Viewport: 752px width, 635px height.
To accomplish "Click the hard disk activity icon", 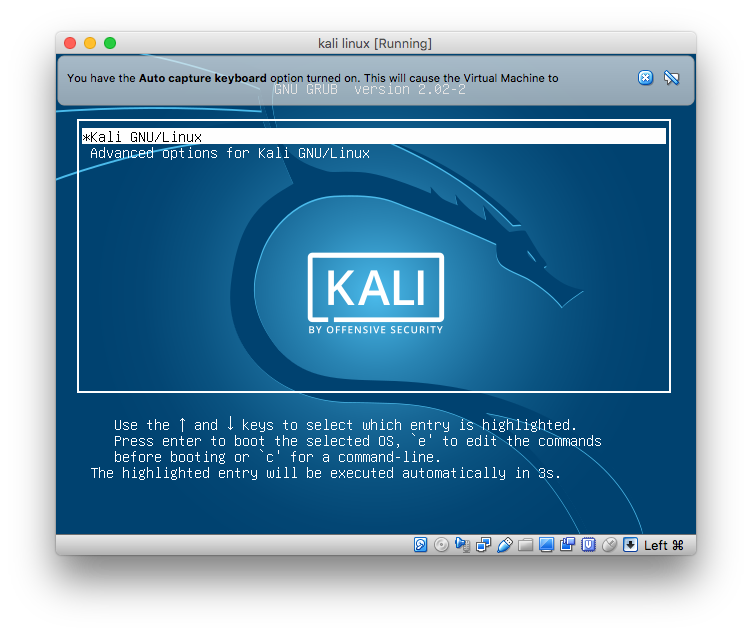I will (421, 545).
